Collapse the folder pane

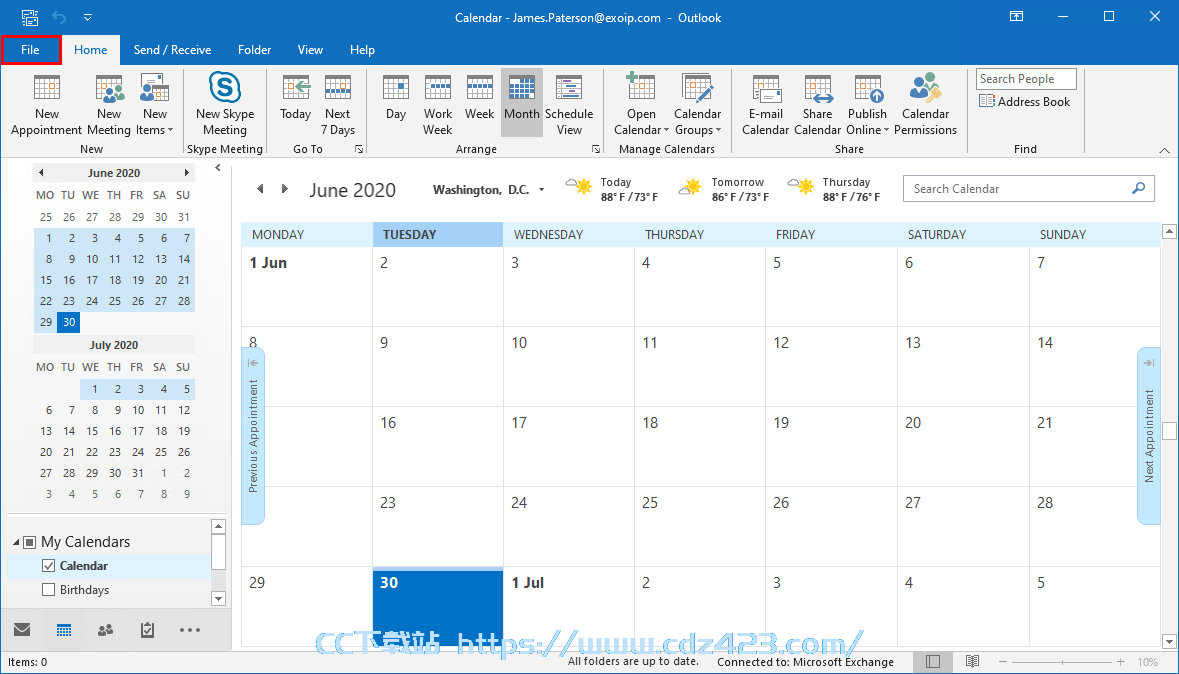[x=218, y=168]
